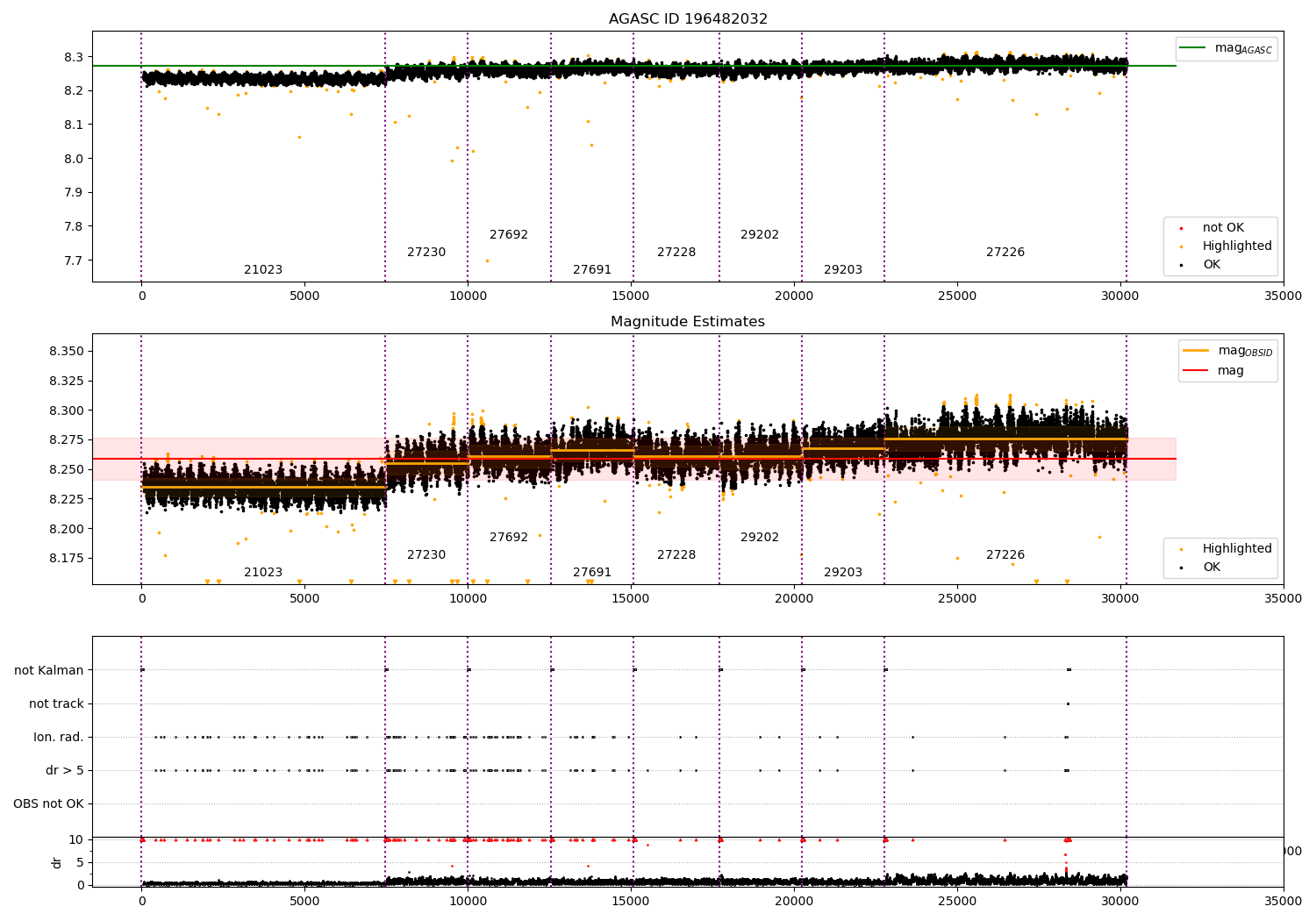Click the "Ion. rad." axis label
1316x921 pixels.
tap(59, 737)
